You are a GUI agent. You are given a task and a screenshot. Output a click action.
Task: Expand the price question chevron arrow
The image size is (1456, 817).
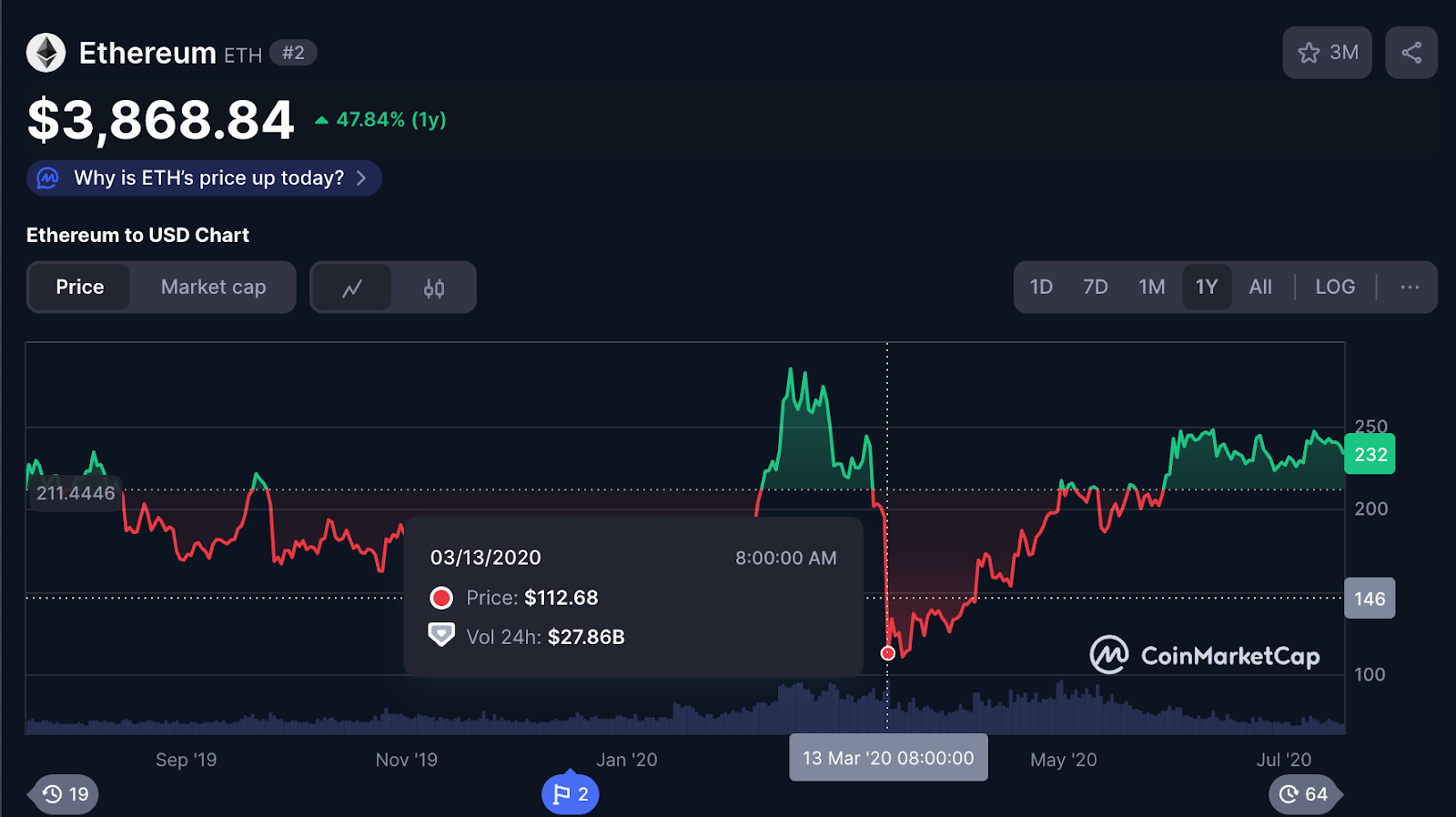[x=361, y=177]
